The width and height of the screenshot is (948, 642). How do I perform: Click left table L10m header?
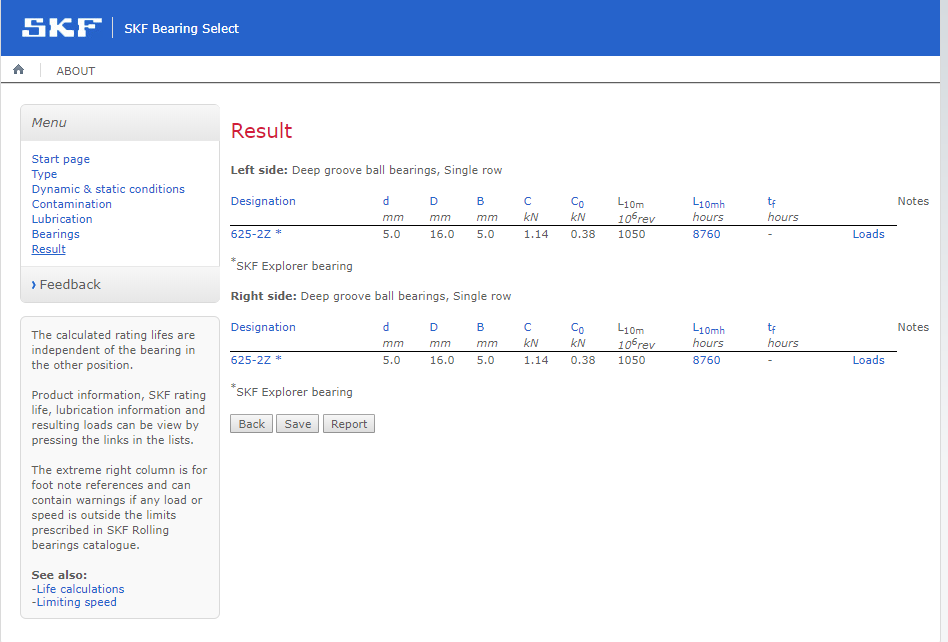pos(631,203)
